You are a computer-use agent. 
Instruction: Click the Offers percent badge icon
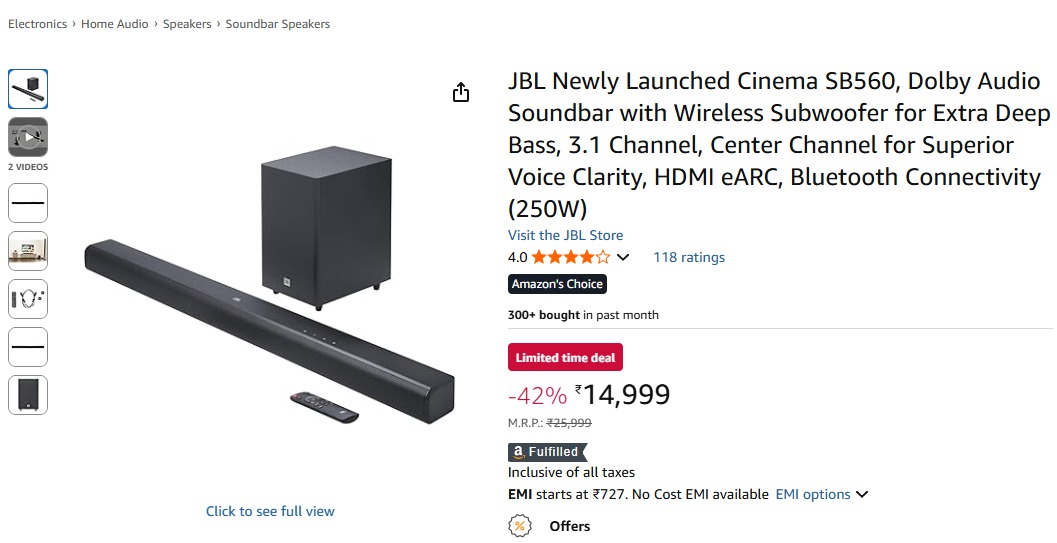click(x=520, y=526)
